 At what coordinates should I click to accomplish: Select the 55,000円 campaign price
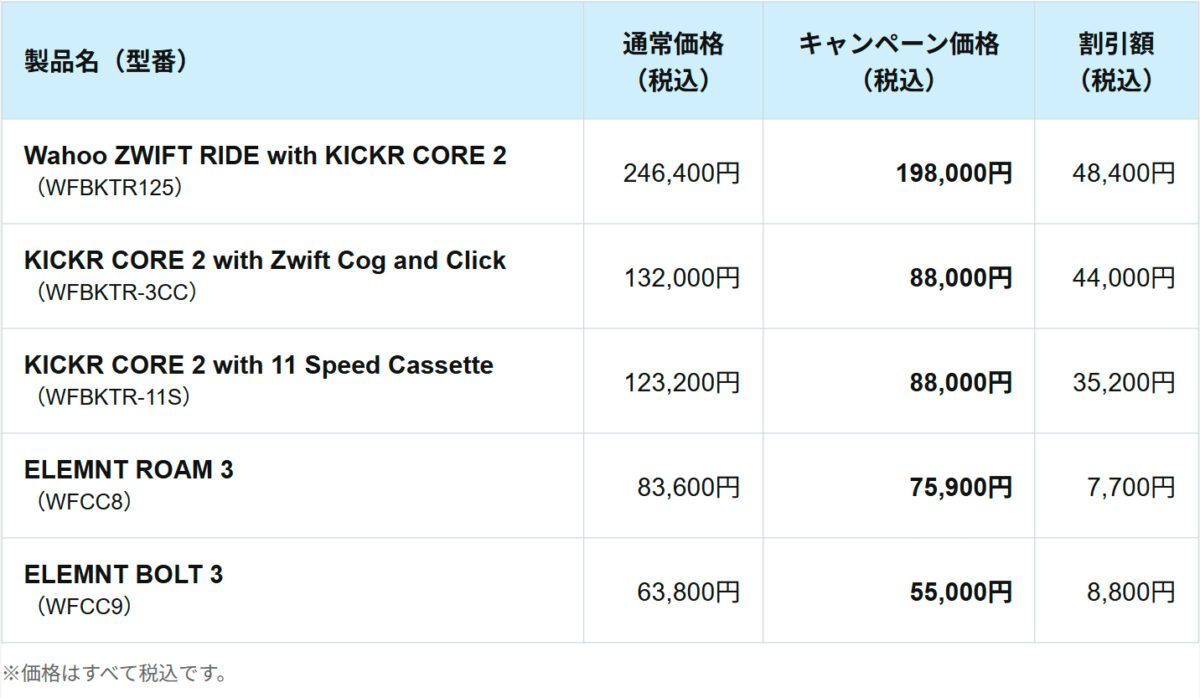[x=961, y=592]
